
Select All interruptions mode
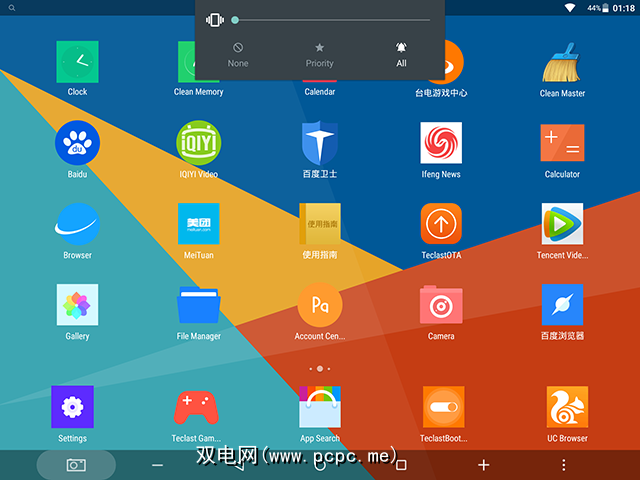pyautogui.click(x=401, y=55)
